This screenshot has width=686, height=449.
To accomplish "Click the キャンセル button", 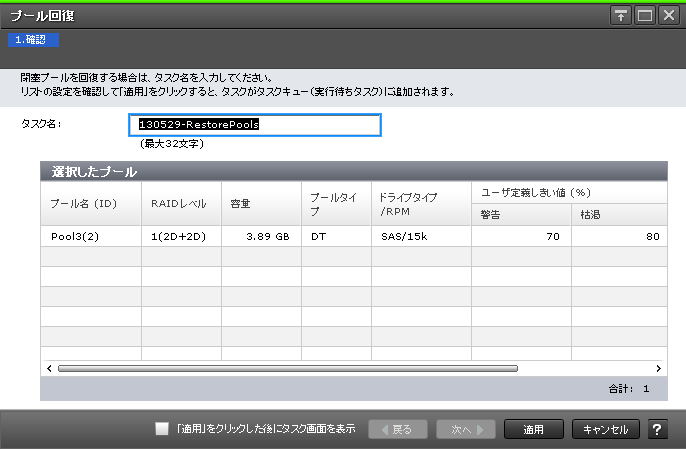I will [606, 429].
